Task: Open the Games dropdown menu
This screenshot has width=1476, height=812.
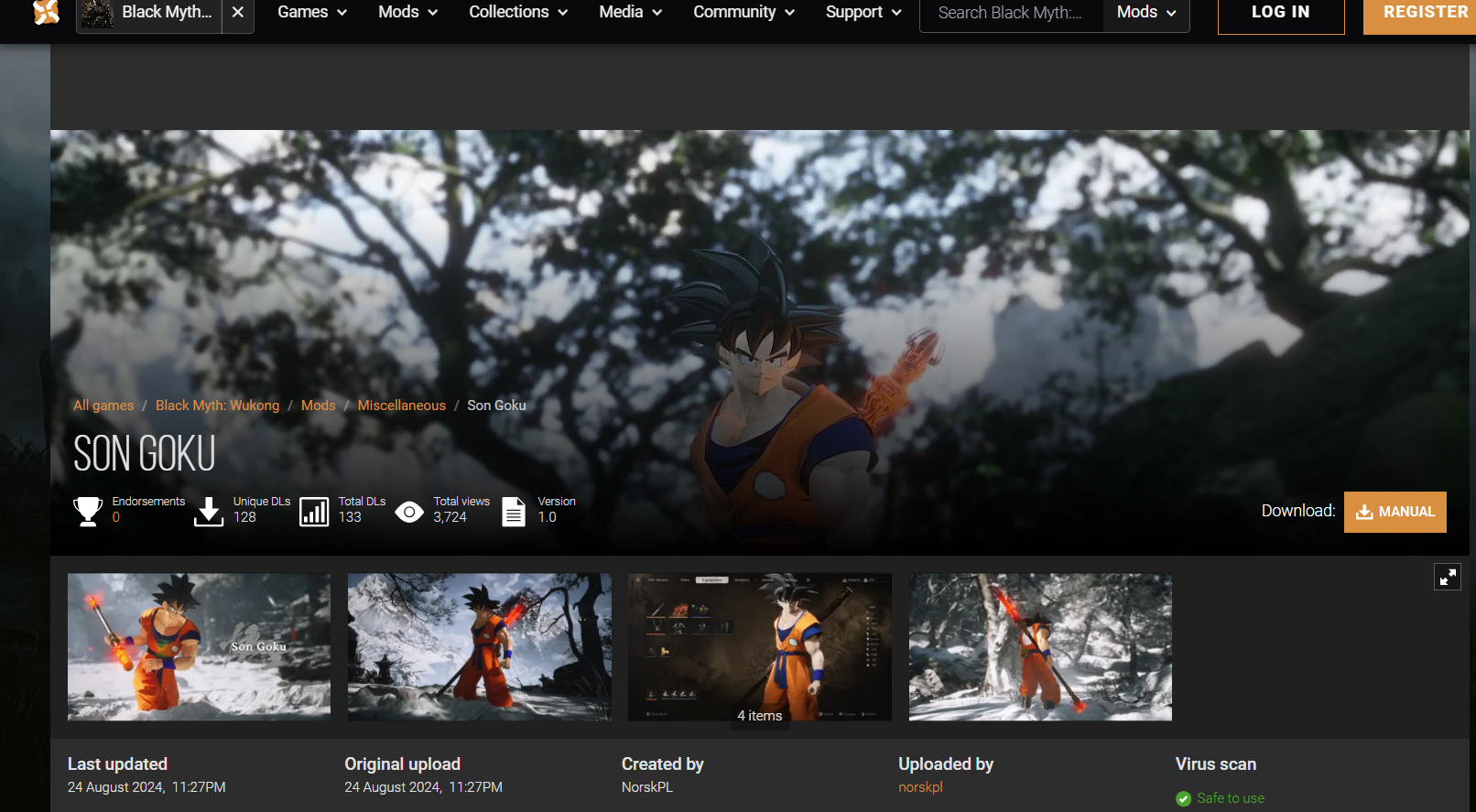Action: tap(312, 13)
